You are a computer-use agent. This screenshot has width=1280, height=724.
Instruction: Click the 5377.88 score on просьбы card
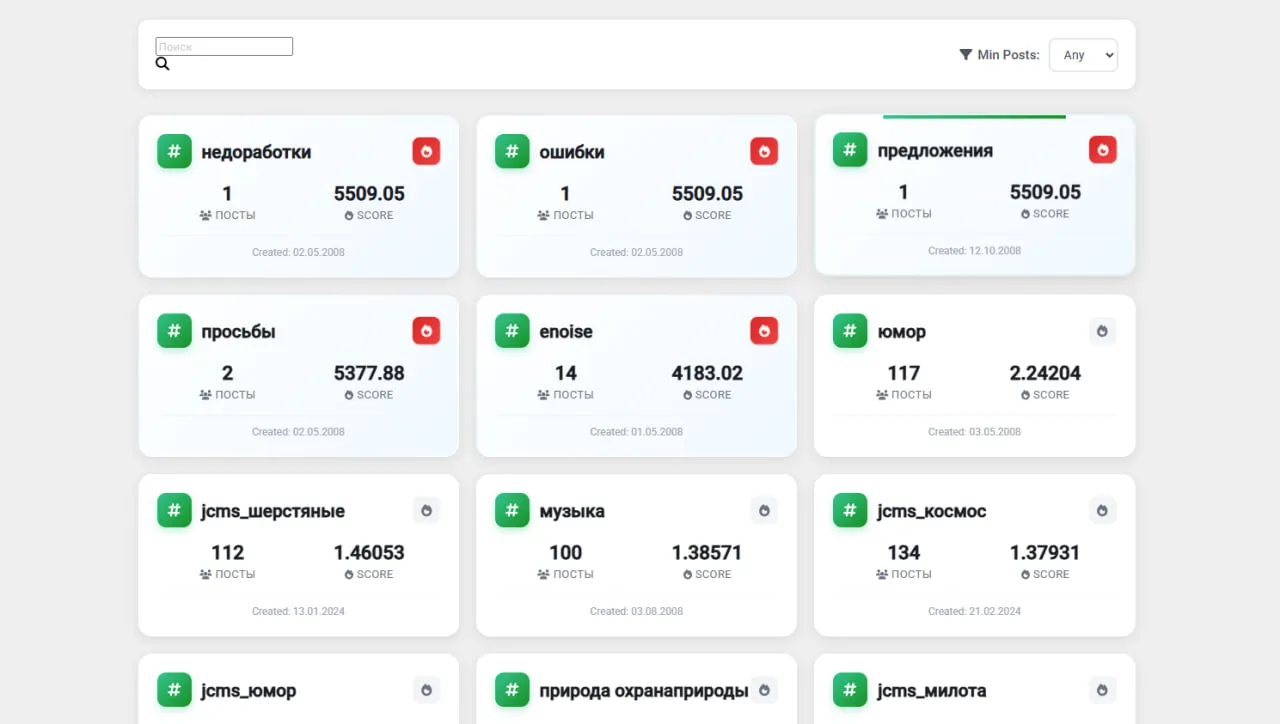[x=369, y=373]
